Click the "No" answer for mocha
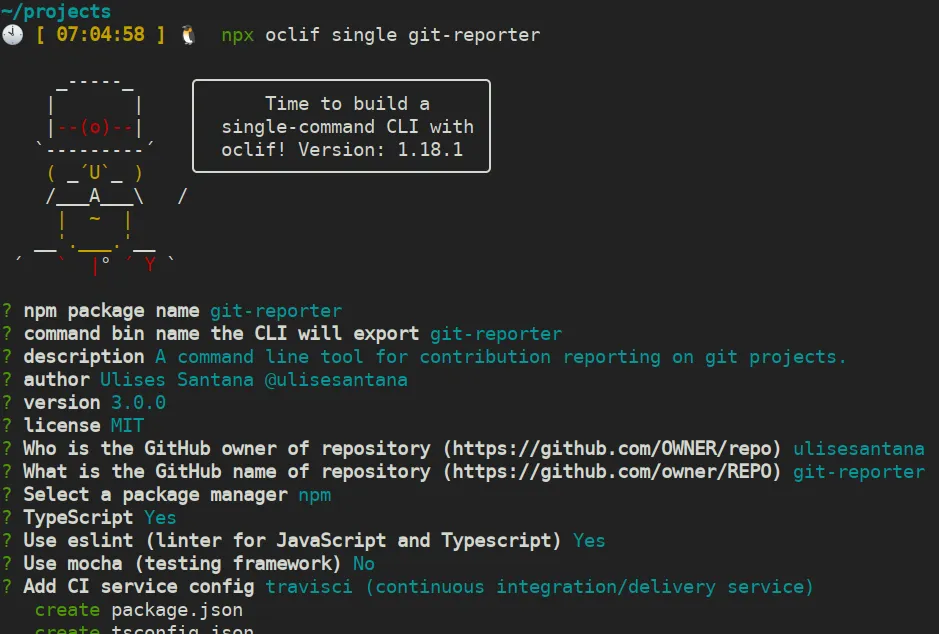 coord(364,563)
